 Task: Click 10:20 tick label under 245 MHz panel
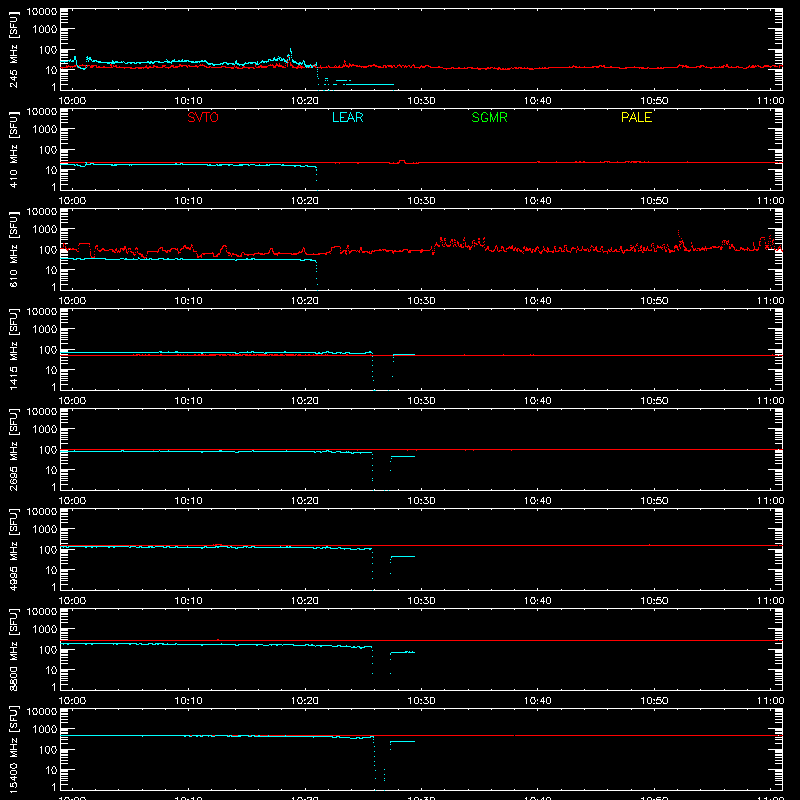[x=305, y=101]
